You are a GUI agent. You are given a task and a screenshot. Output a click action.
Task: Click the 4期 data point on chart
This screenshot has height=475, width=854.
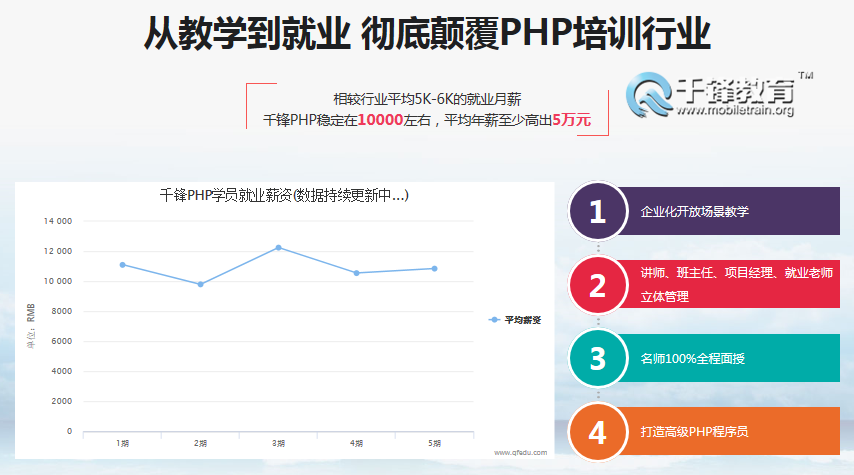(x=356, y=273)
